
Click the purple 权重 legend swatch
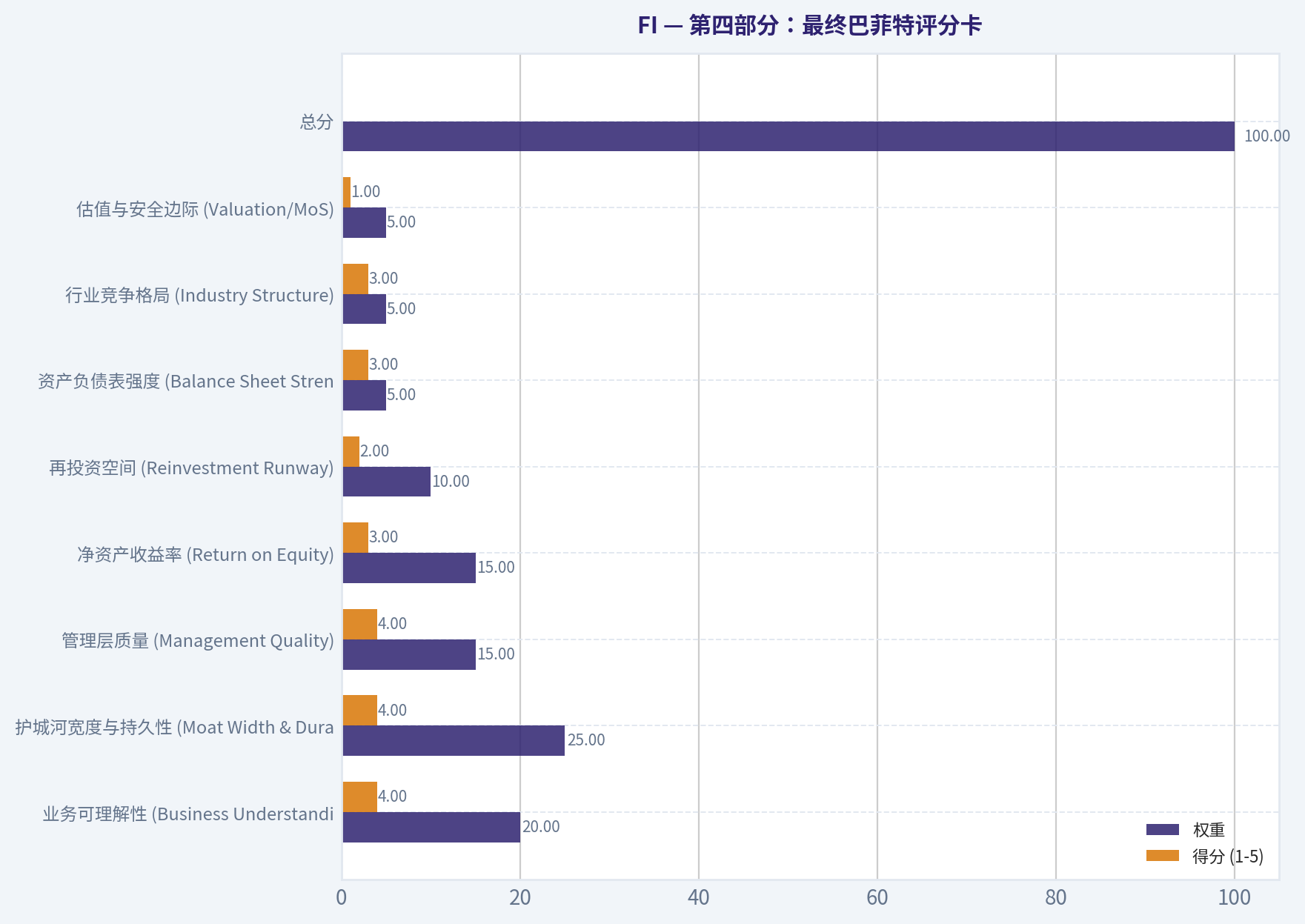tap(1162, 830)
